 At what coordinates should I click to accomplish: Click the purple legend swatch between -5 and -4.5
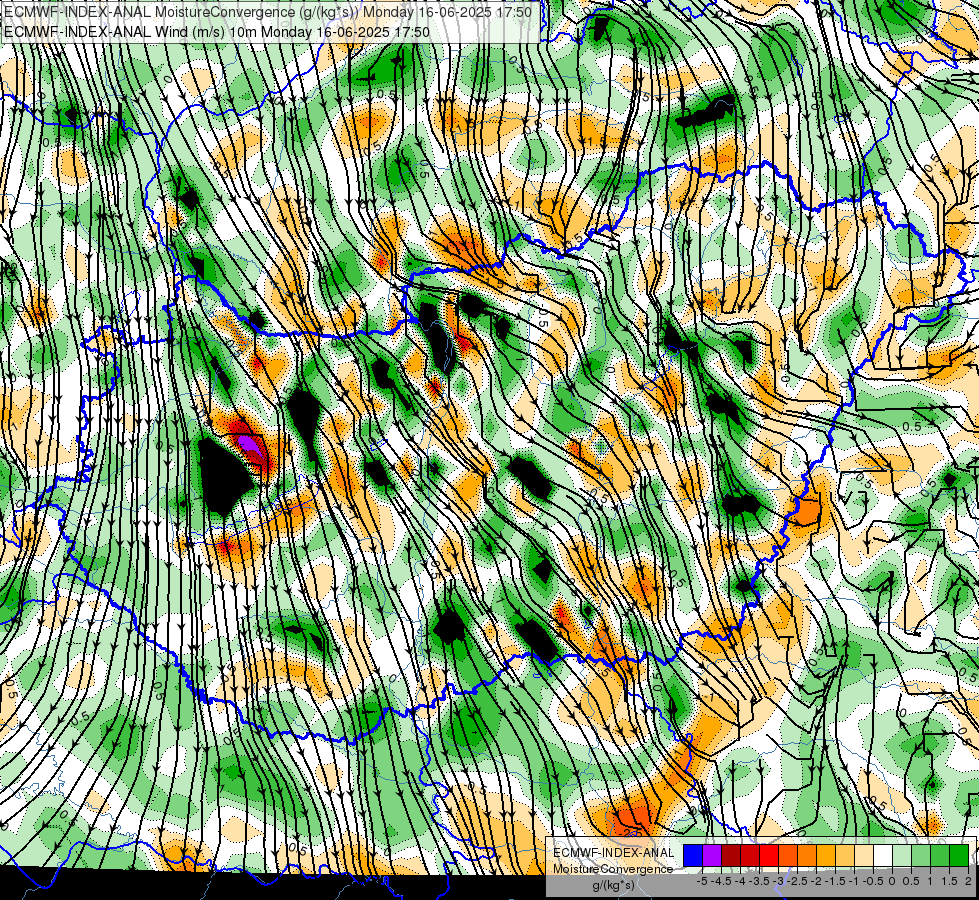(712, 856)
